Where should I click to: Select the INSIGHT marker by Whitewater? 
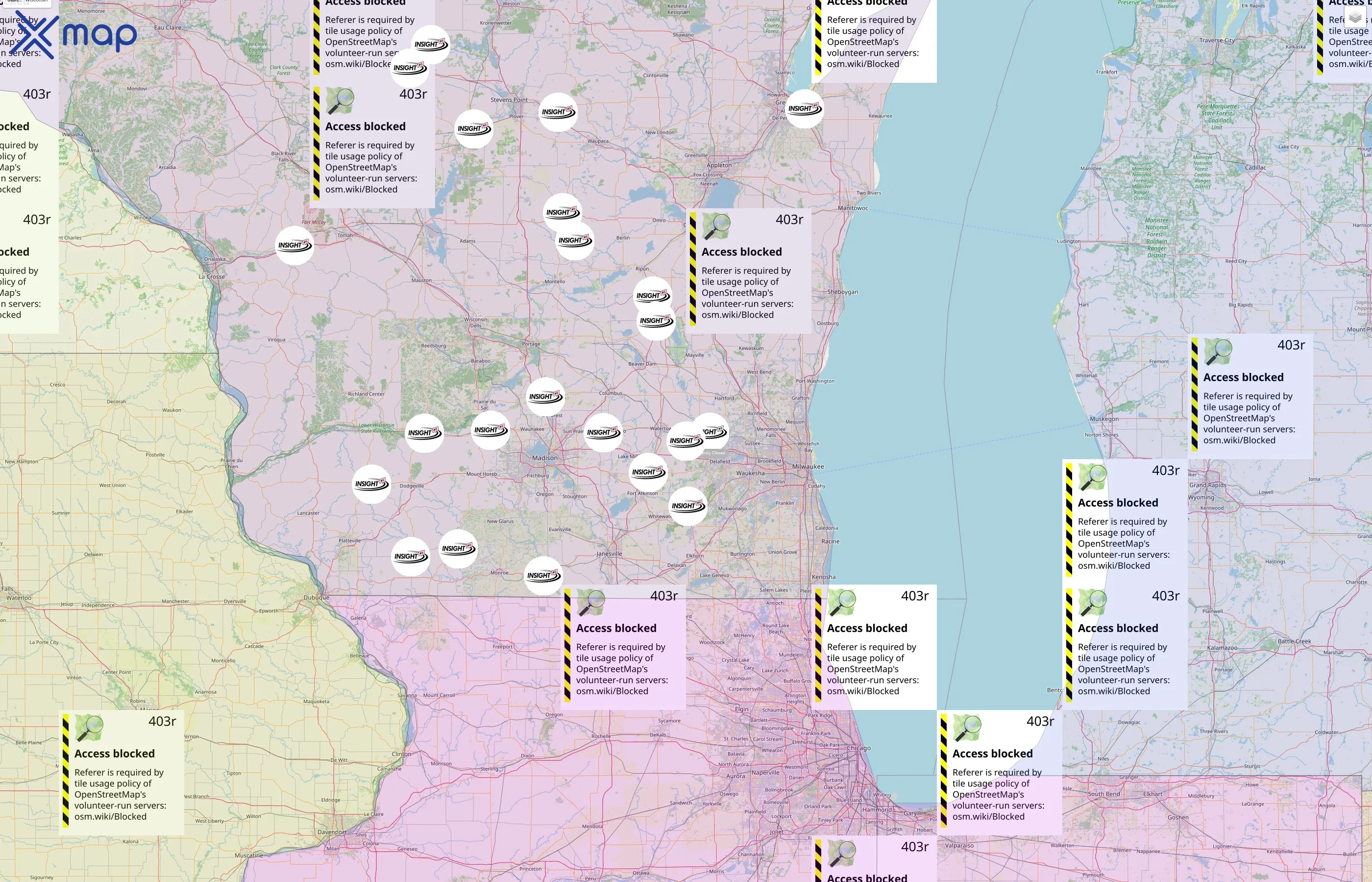pos(688,506)
